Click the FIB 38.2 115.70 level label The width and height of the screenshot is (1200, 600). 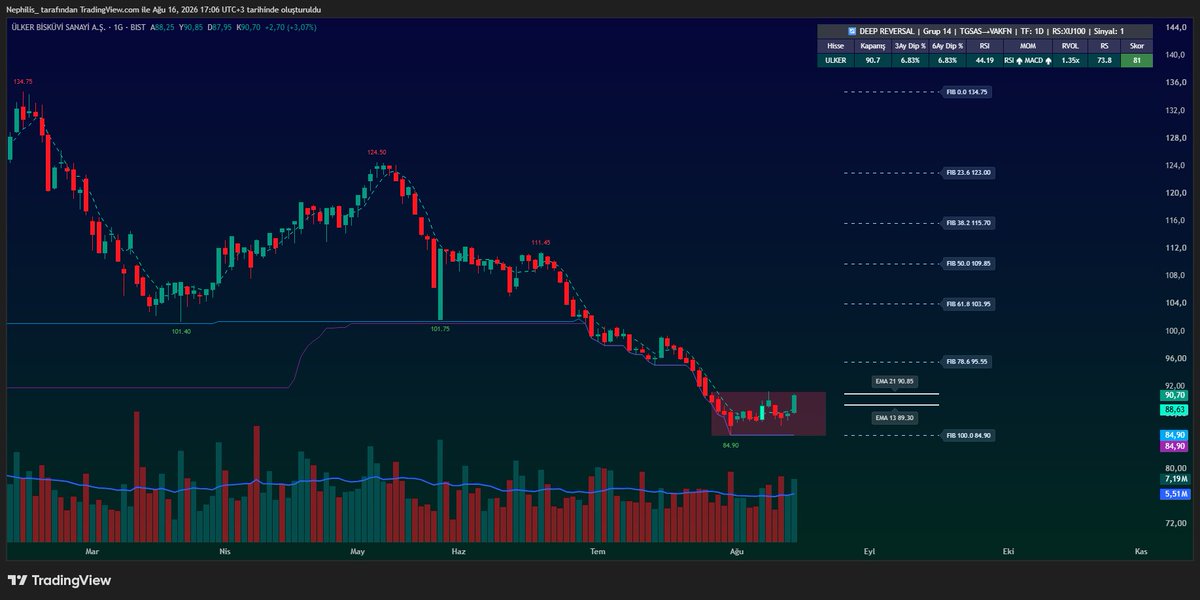[x=969, y=223]
